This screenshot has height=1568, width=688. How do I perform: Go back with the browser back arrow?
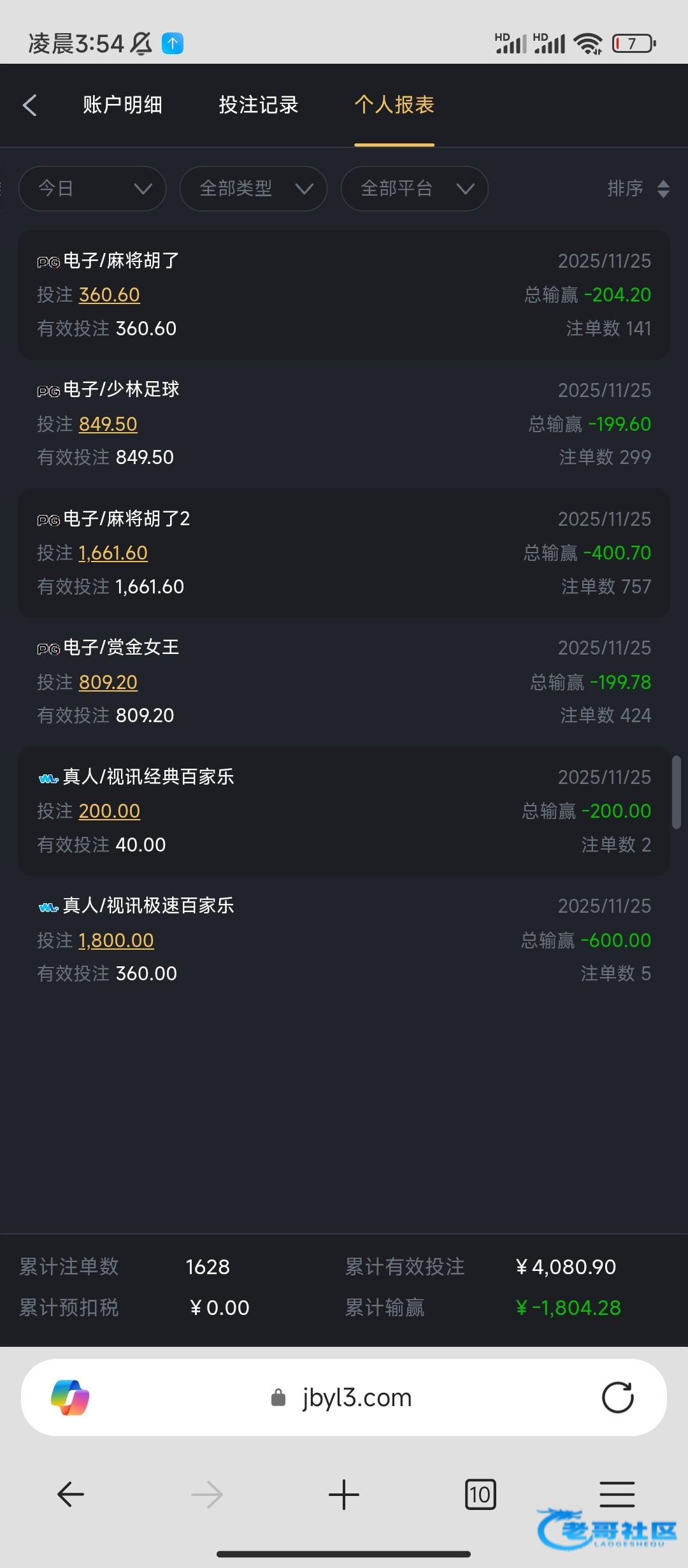(x=70, y=1494)
